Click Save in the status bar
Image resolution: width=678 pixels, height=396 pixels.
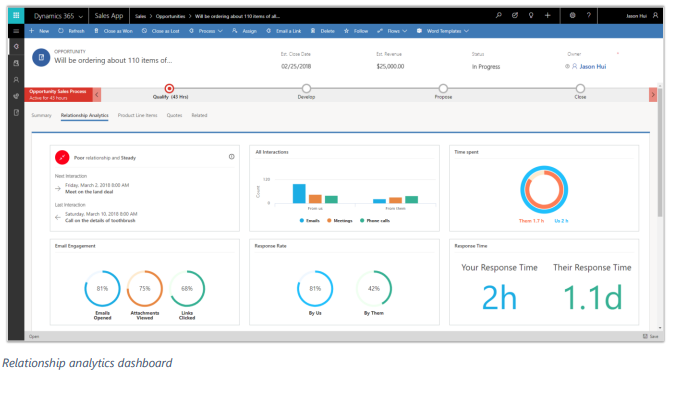click(x=651, y=336)
